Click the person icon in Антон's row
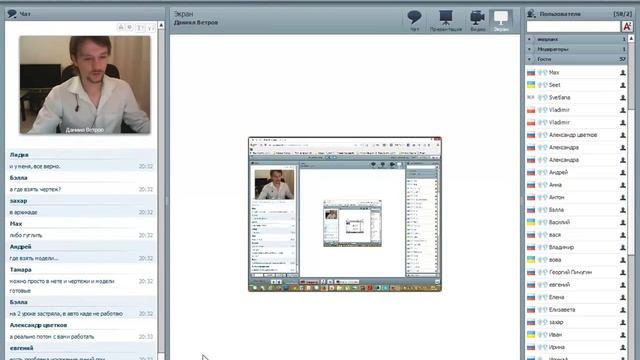Viewport: 640px width, 360px height. (622, 198)
